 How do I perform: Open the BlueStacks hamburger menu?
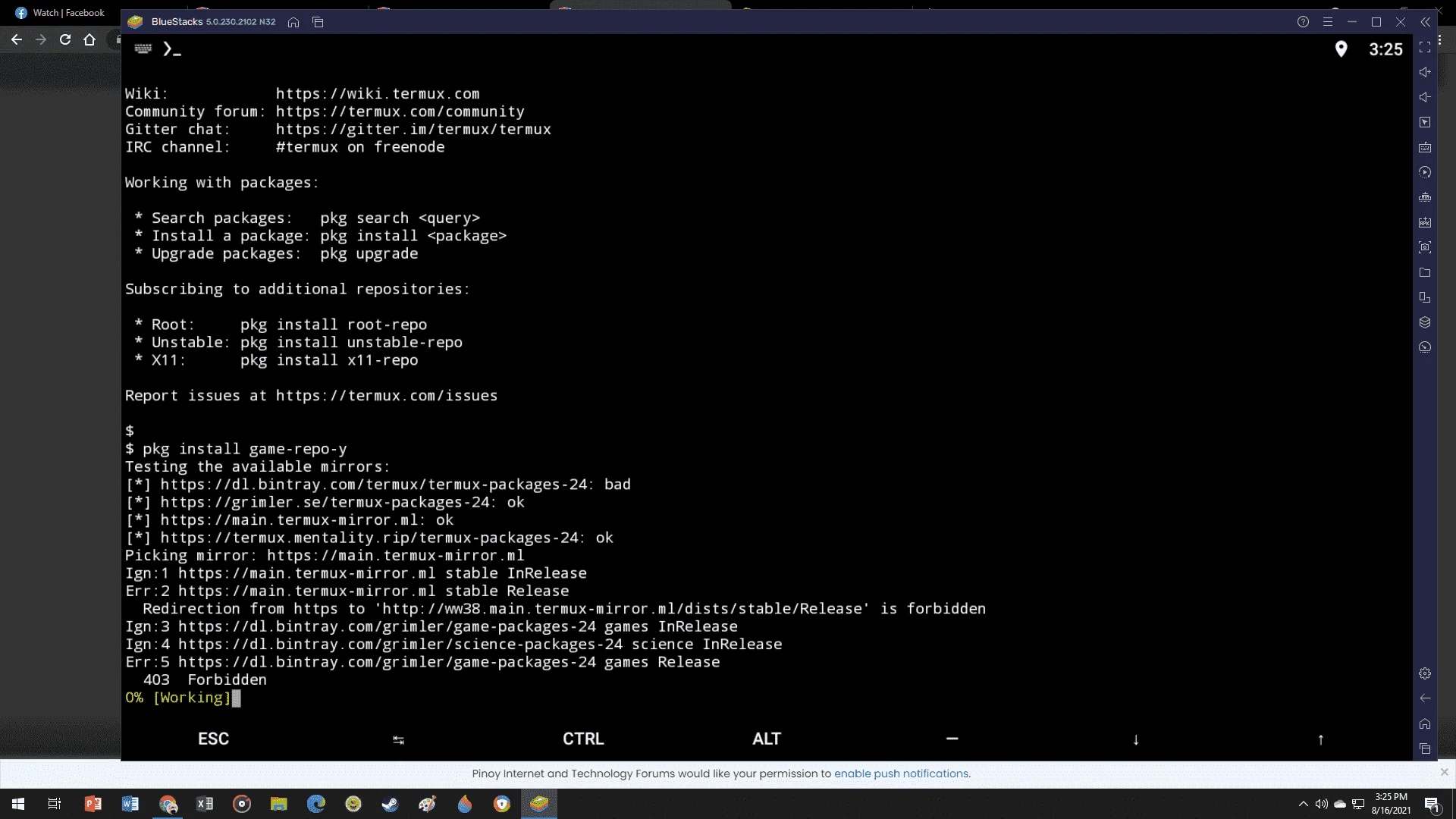click(1327, 22)
